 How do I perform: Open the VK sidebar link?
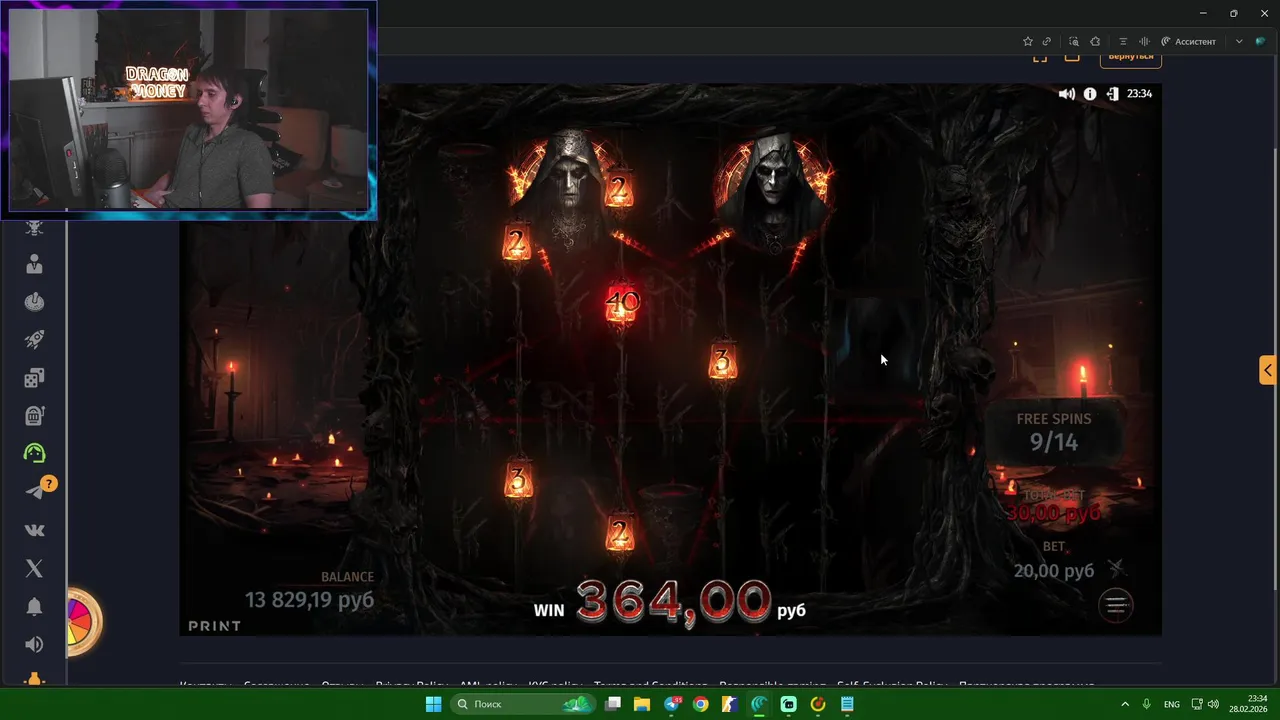click(35, 530)
